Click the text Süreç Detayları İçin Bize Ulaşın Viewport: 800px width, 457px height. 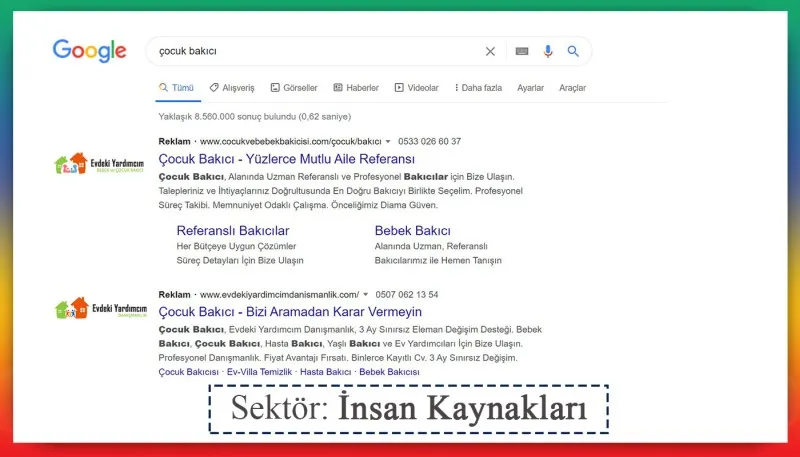pyautogui.click(x=240, y=260)
